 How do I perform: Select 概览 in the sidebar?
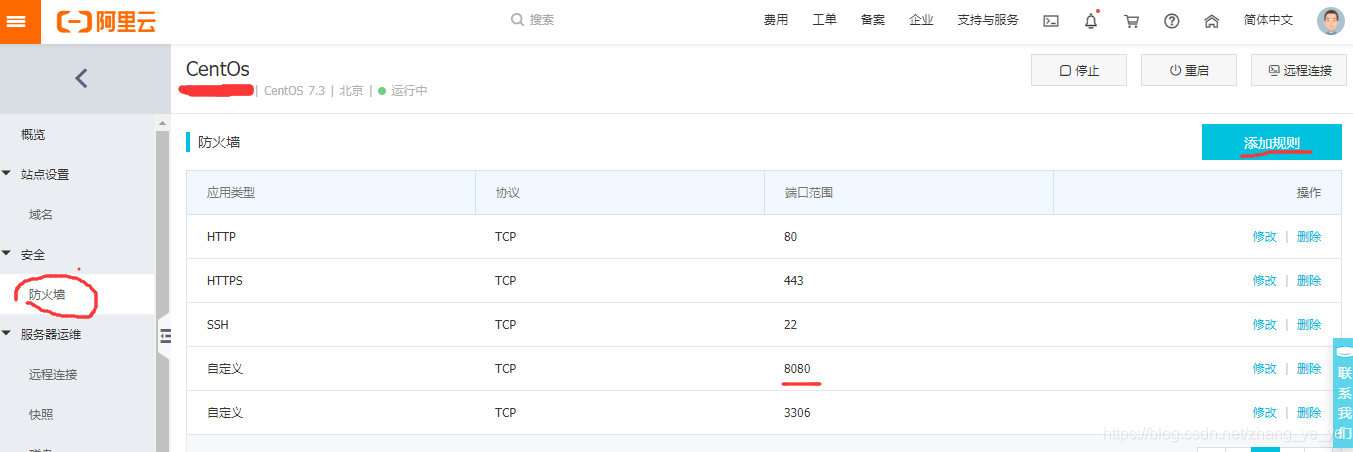point(33,134)
